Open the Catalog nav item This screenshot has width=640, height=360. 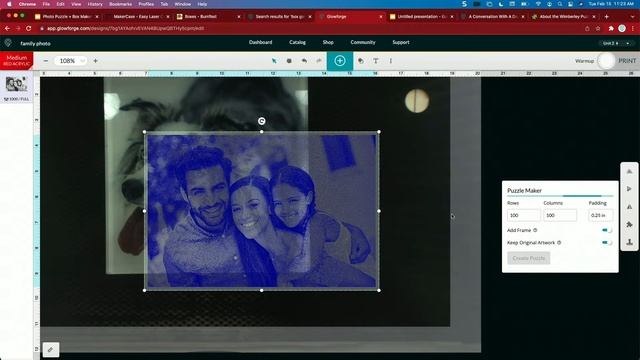(x=297, y=42)
